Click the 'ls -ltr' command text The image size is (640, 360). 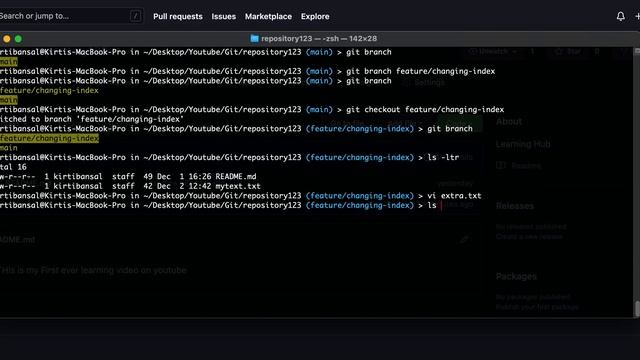click(443, 157)
